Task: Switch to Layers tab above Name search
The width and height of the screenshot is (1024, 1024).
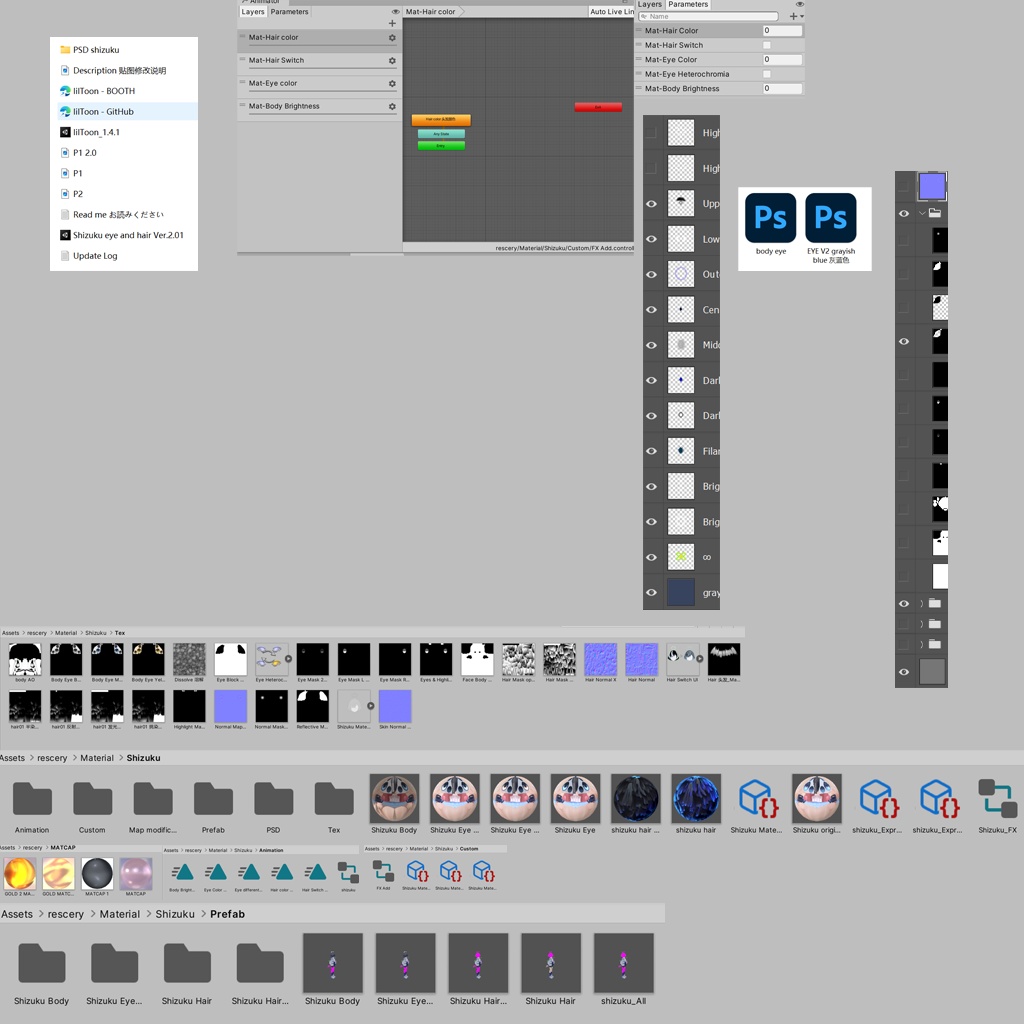Action: (649, 5)
